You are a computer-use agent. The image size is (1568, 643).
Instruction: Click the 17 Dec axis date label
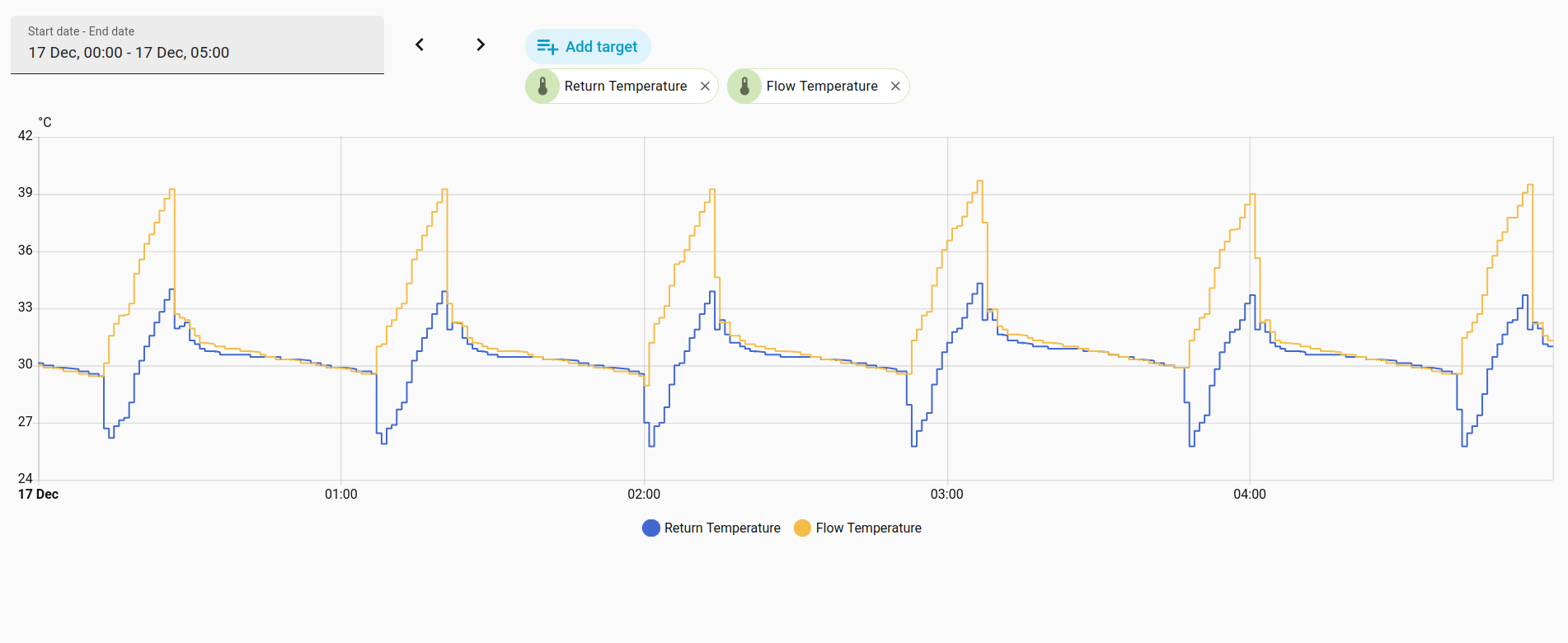(x=39, y=494)
